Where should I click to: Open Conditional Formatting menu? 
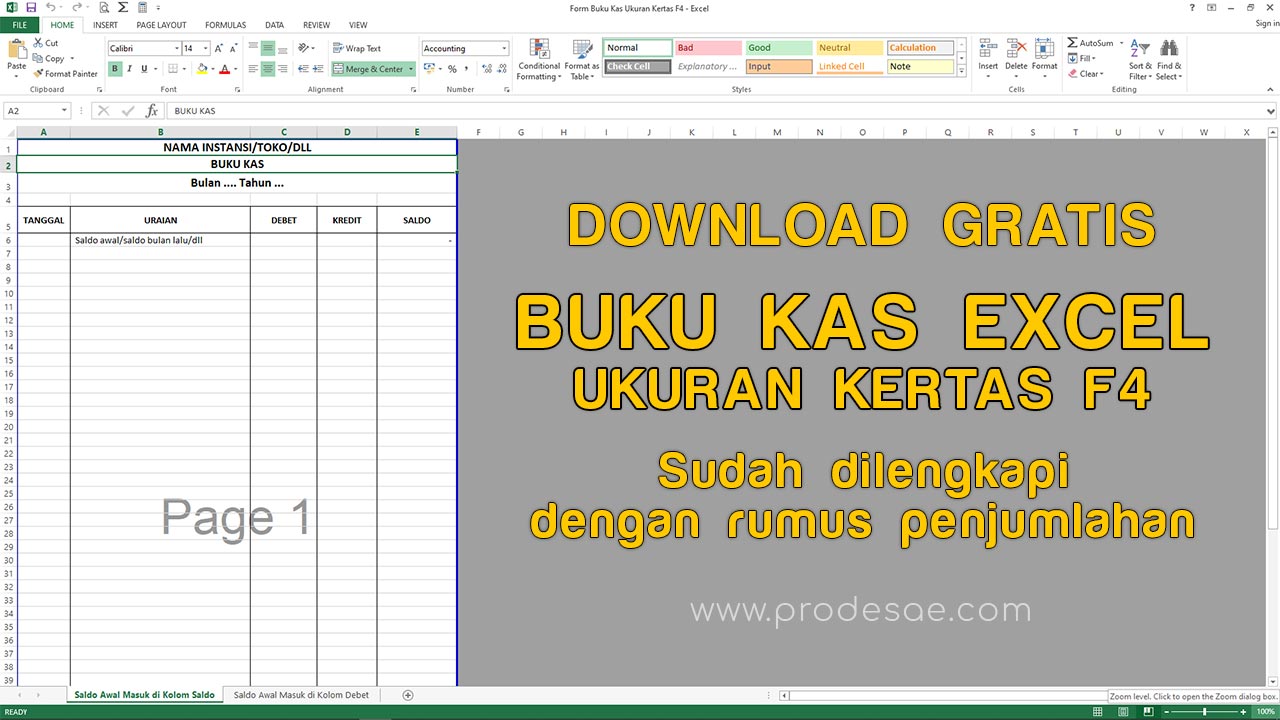pos(539,60)
